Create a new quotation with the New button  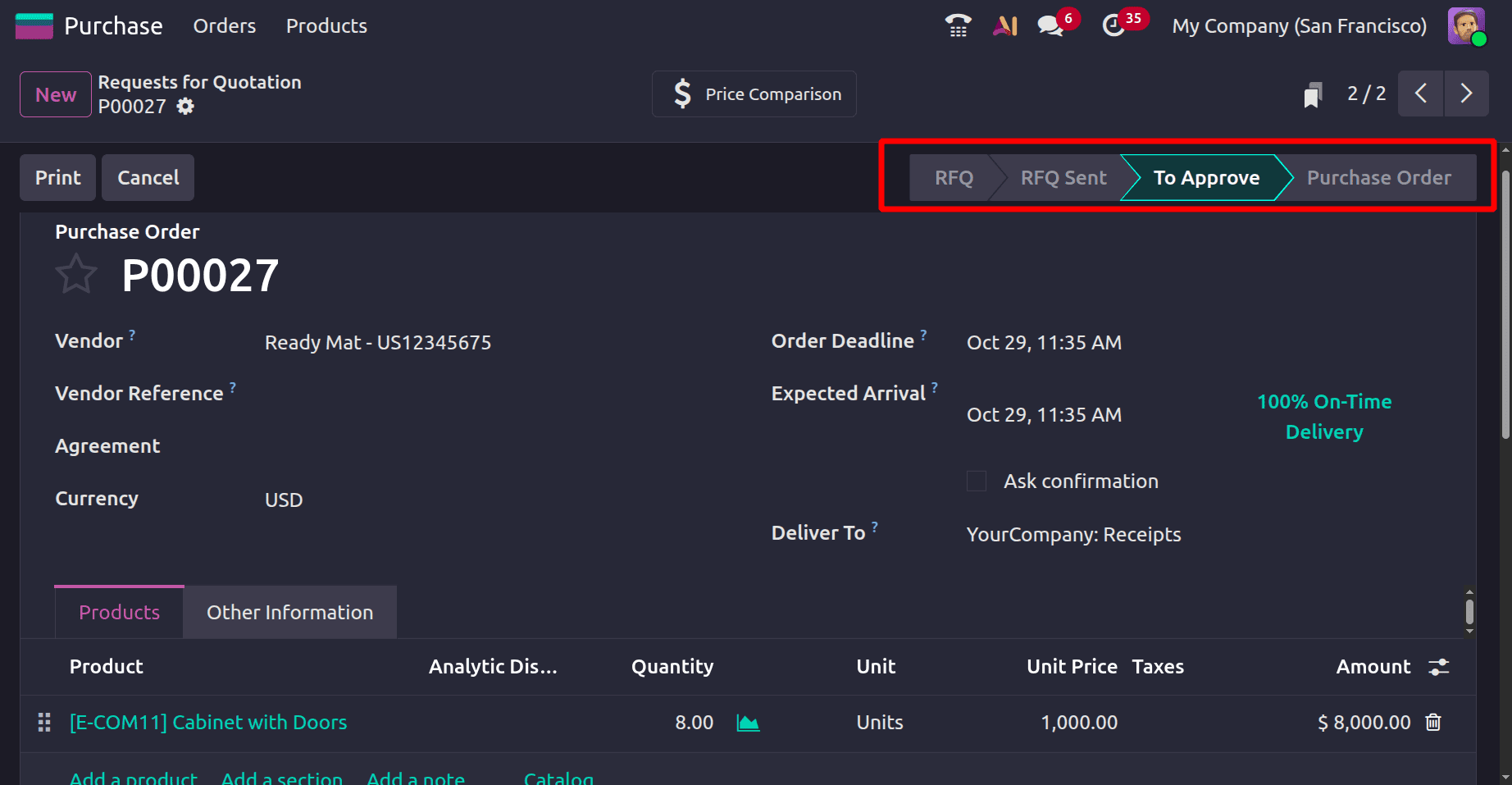(54, 94)
